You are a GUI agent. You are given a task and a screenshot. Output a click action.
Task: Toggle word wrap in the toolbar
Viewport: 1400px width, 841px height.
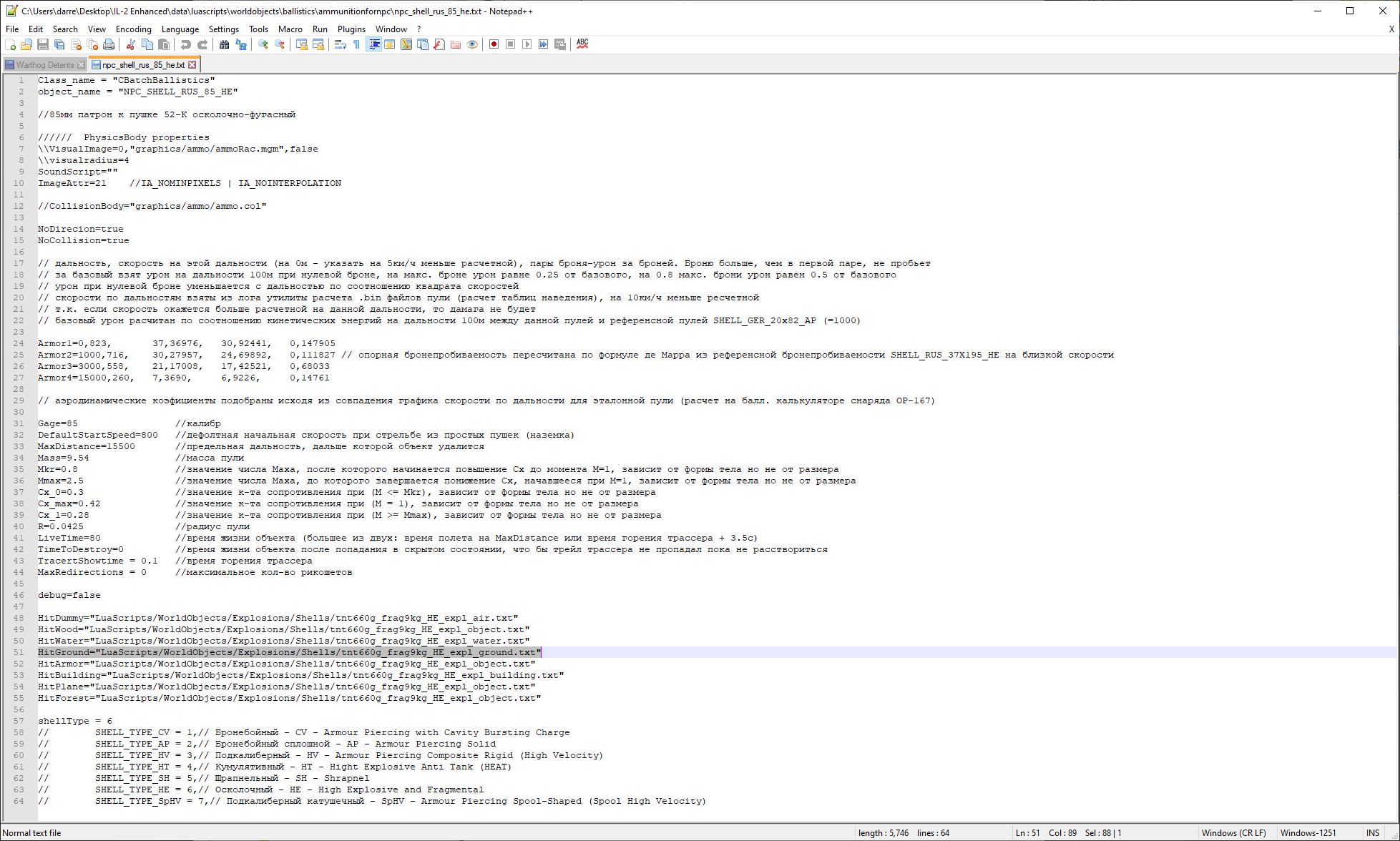tap(340, 44)
